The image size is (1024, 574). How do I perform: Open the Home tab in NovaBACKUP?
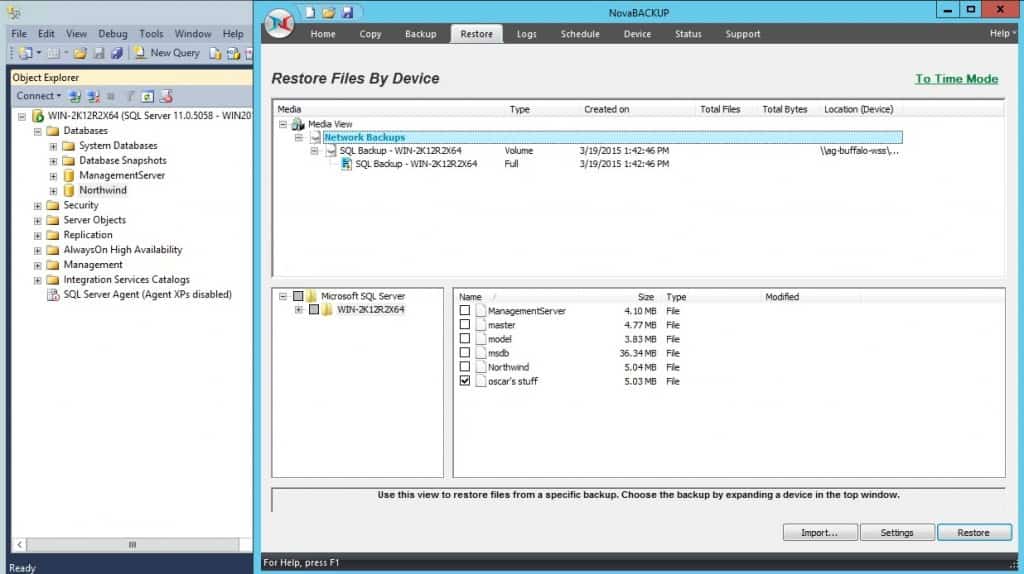point(323,34)
